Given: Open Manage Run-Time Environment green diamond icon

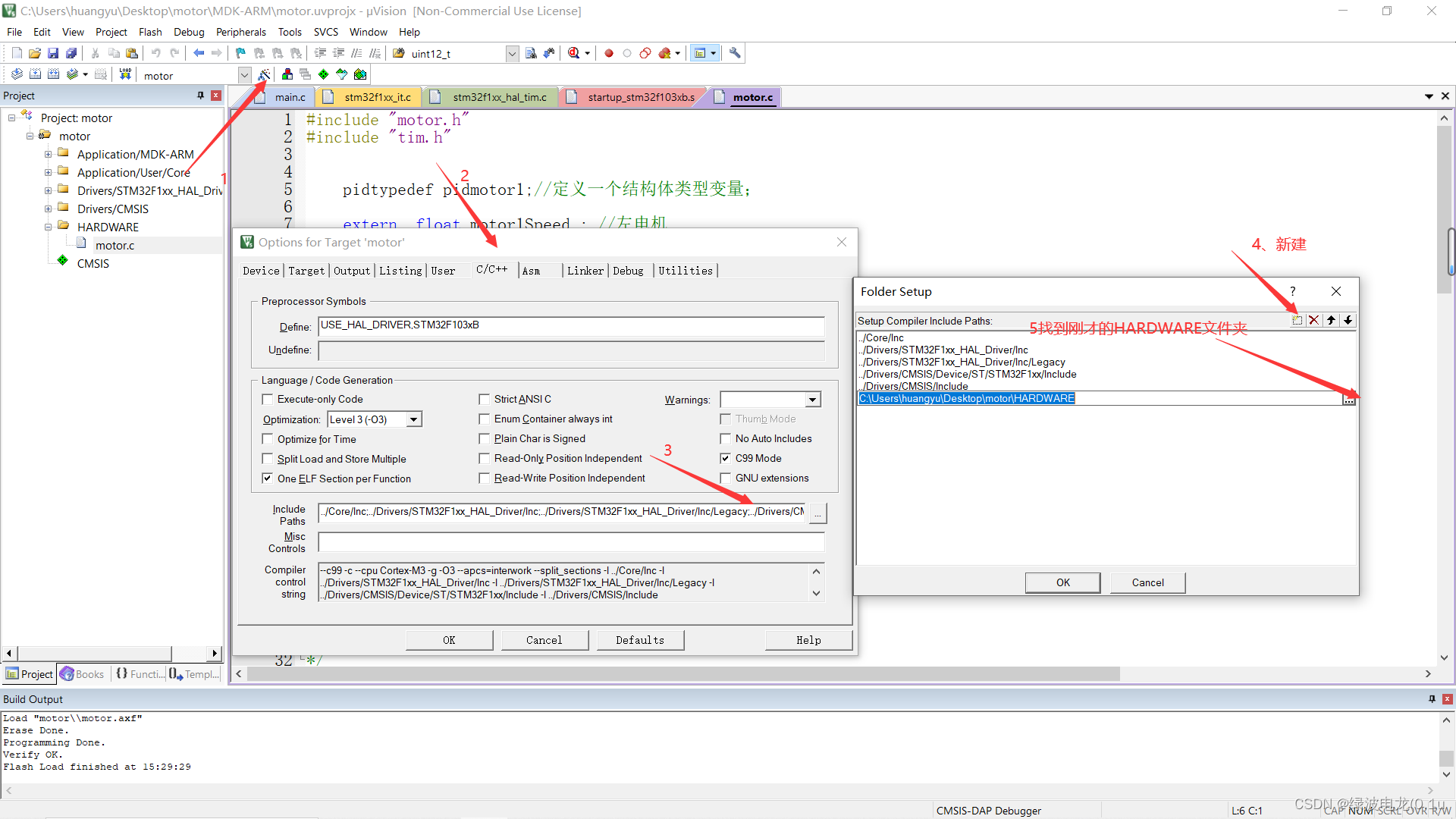Looking at the screenshot, I should [x=323, y=74].
